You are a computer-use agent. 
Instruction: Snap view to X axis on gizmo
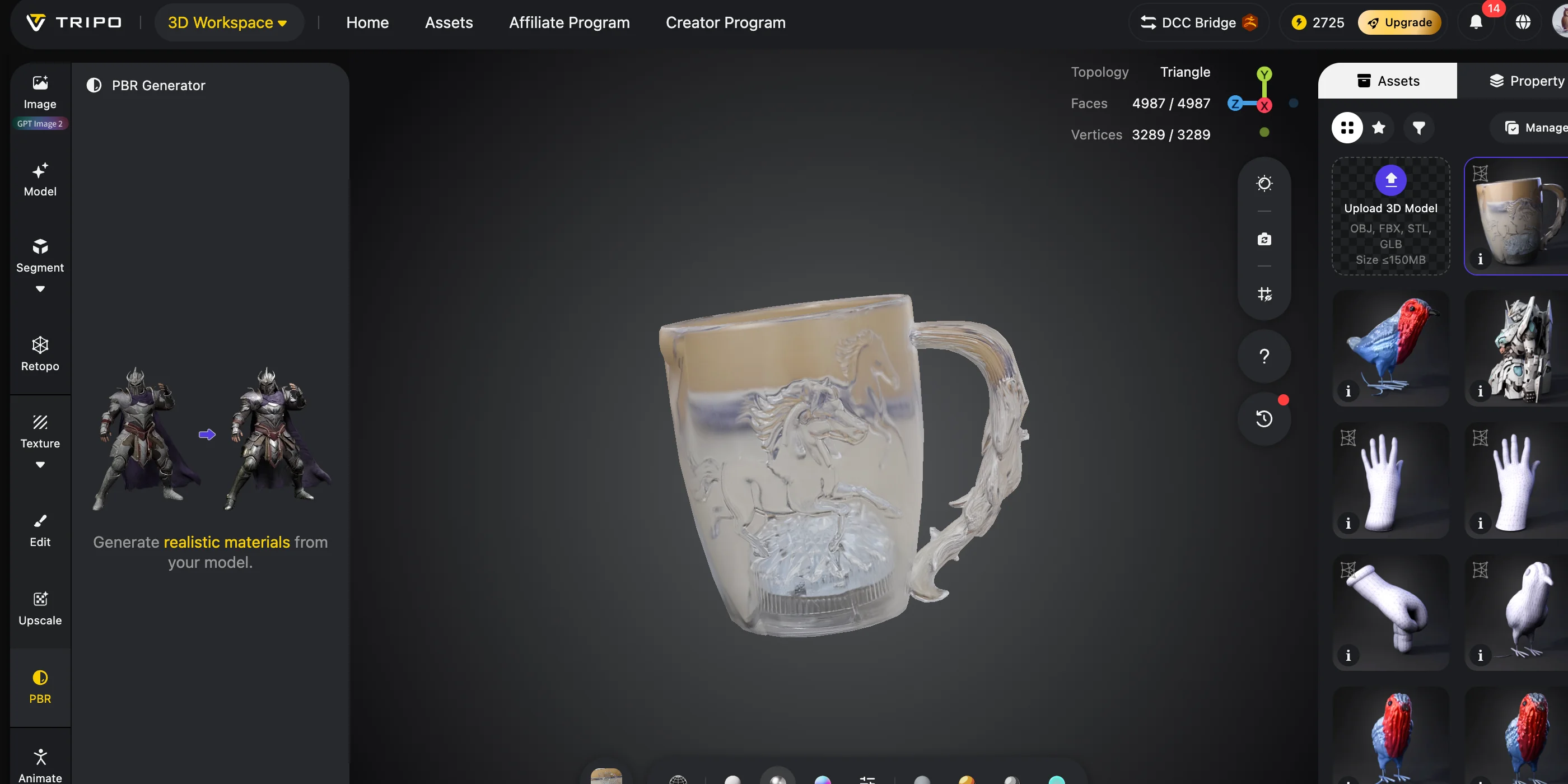[x=1264, y=106]
